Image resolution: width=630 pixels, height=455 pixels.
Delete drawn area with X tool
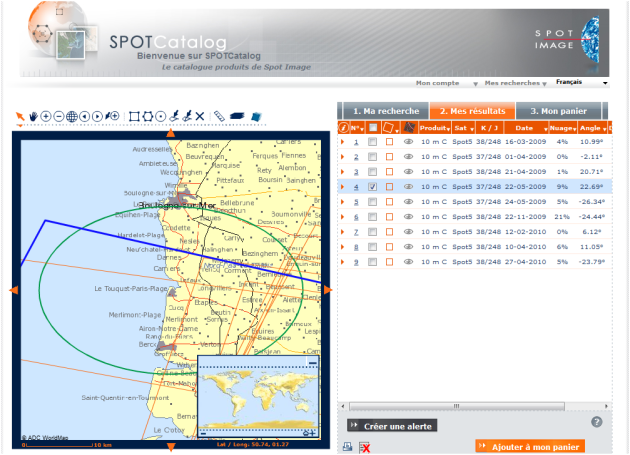point(200,117)
